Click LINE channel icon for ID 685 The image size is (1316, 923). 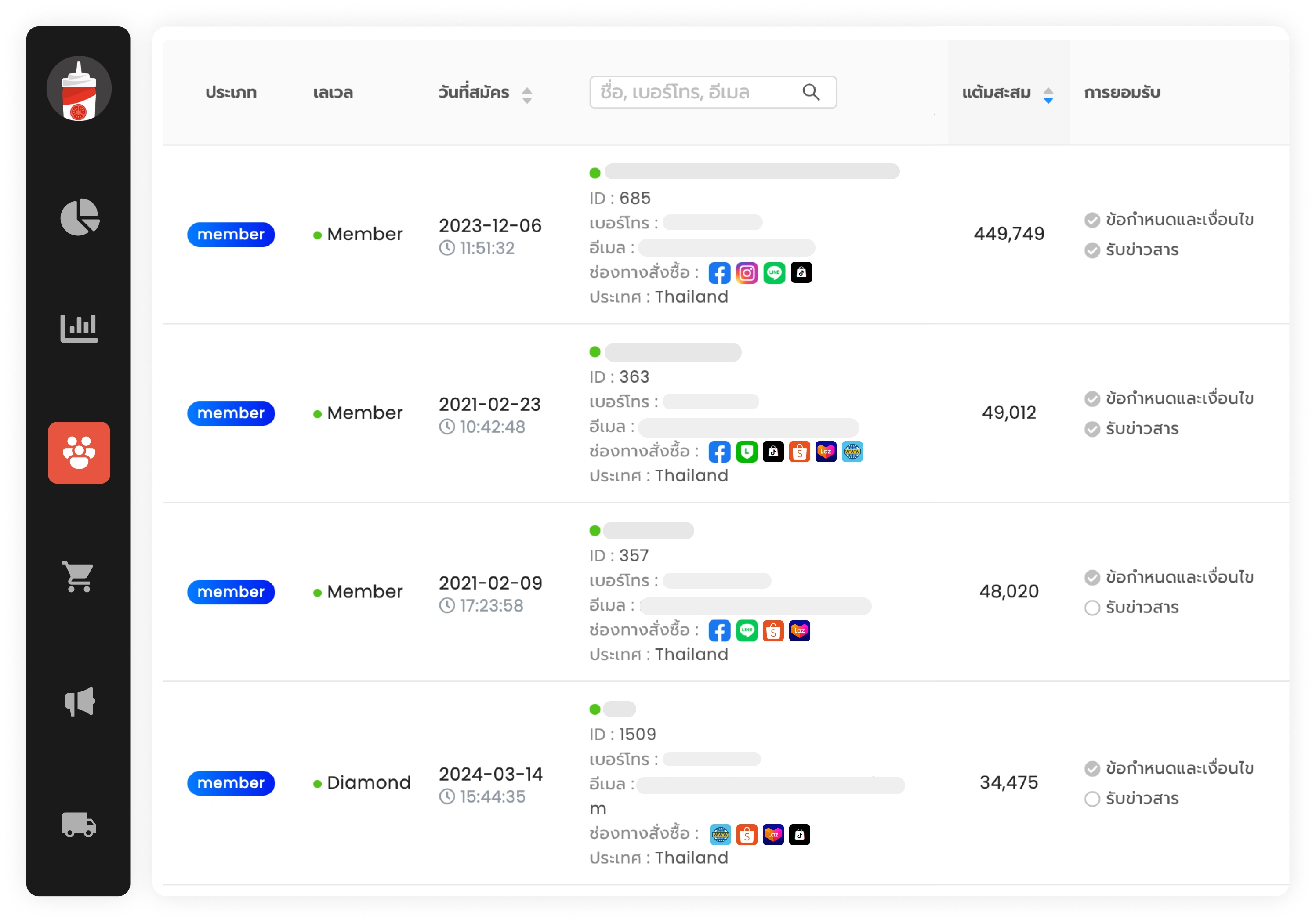(774, 273)
